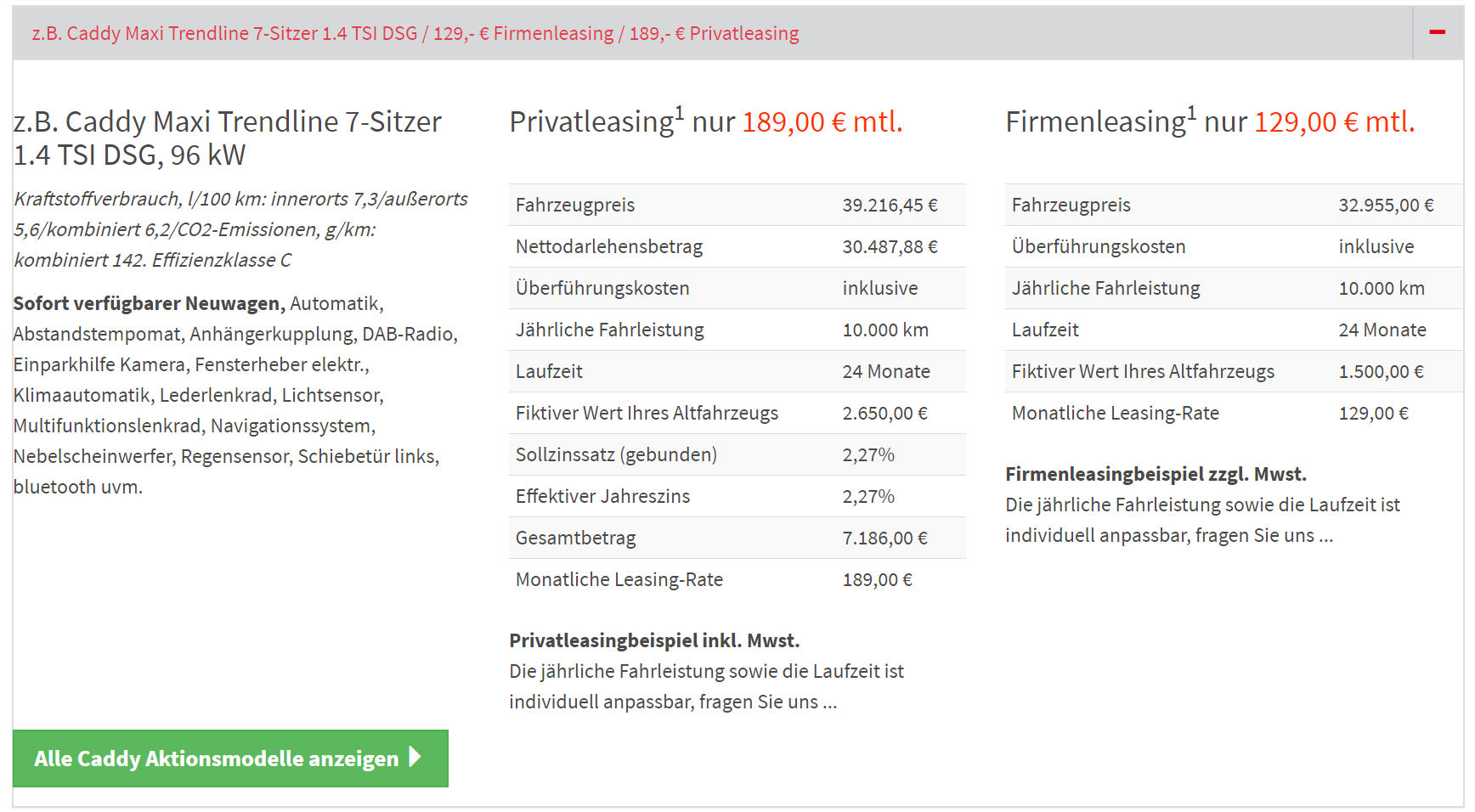Click the Firmenleasing 129,00 € heading
The width and height of the screenshot is (1475, 812).
(1210, 122)
